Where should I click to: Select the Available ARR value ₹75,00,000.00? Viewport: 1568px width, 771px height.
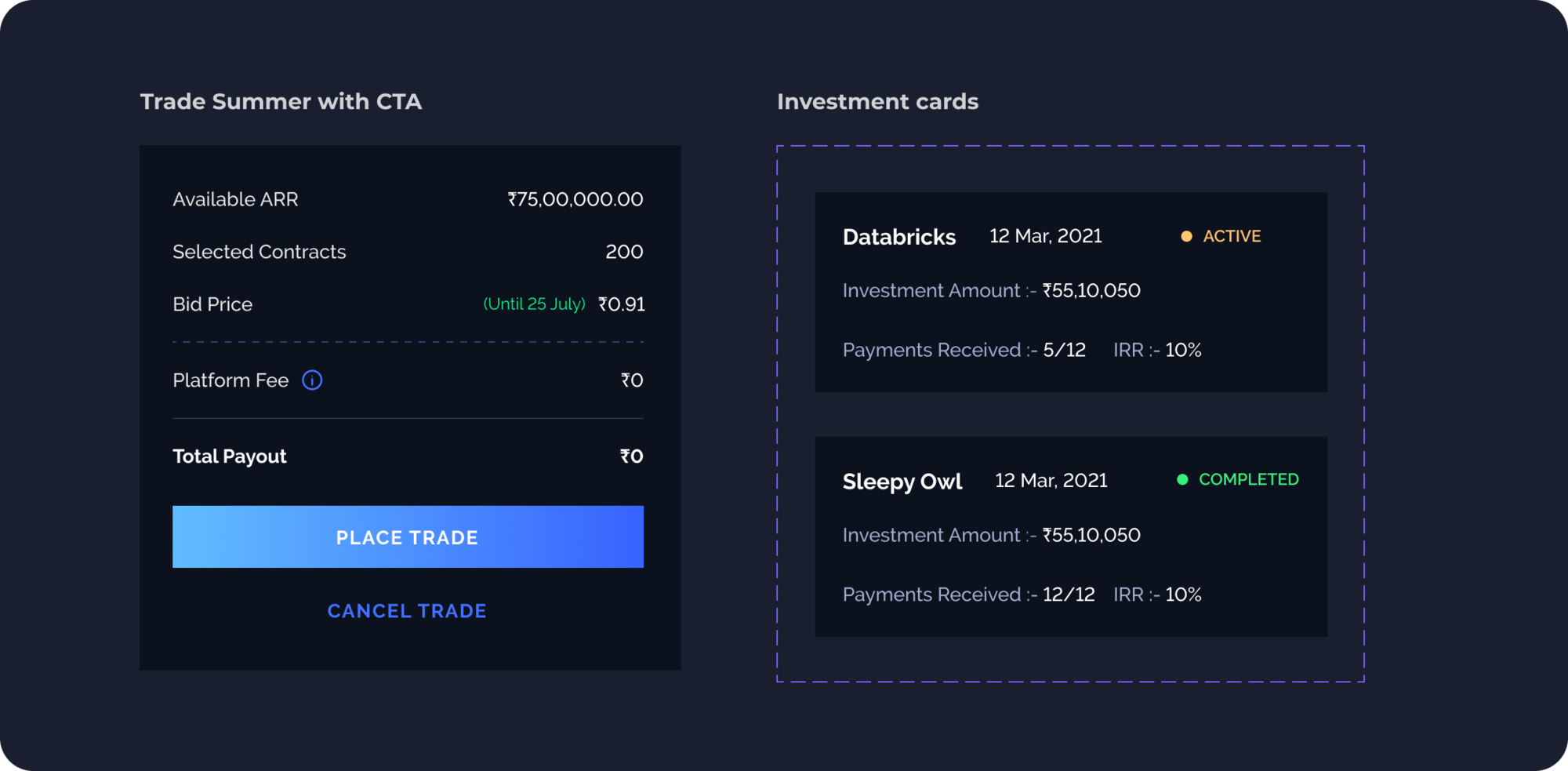(575, 199)
